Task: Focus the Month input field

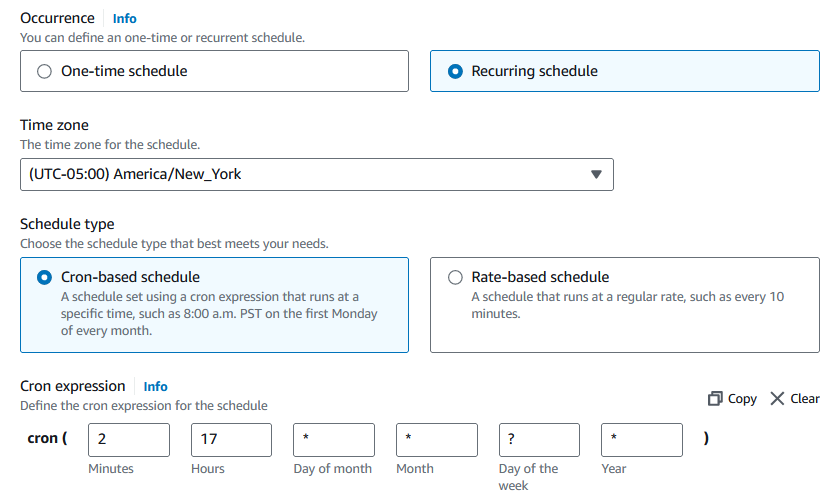Action: [x=437, y=440]
